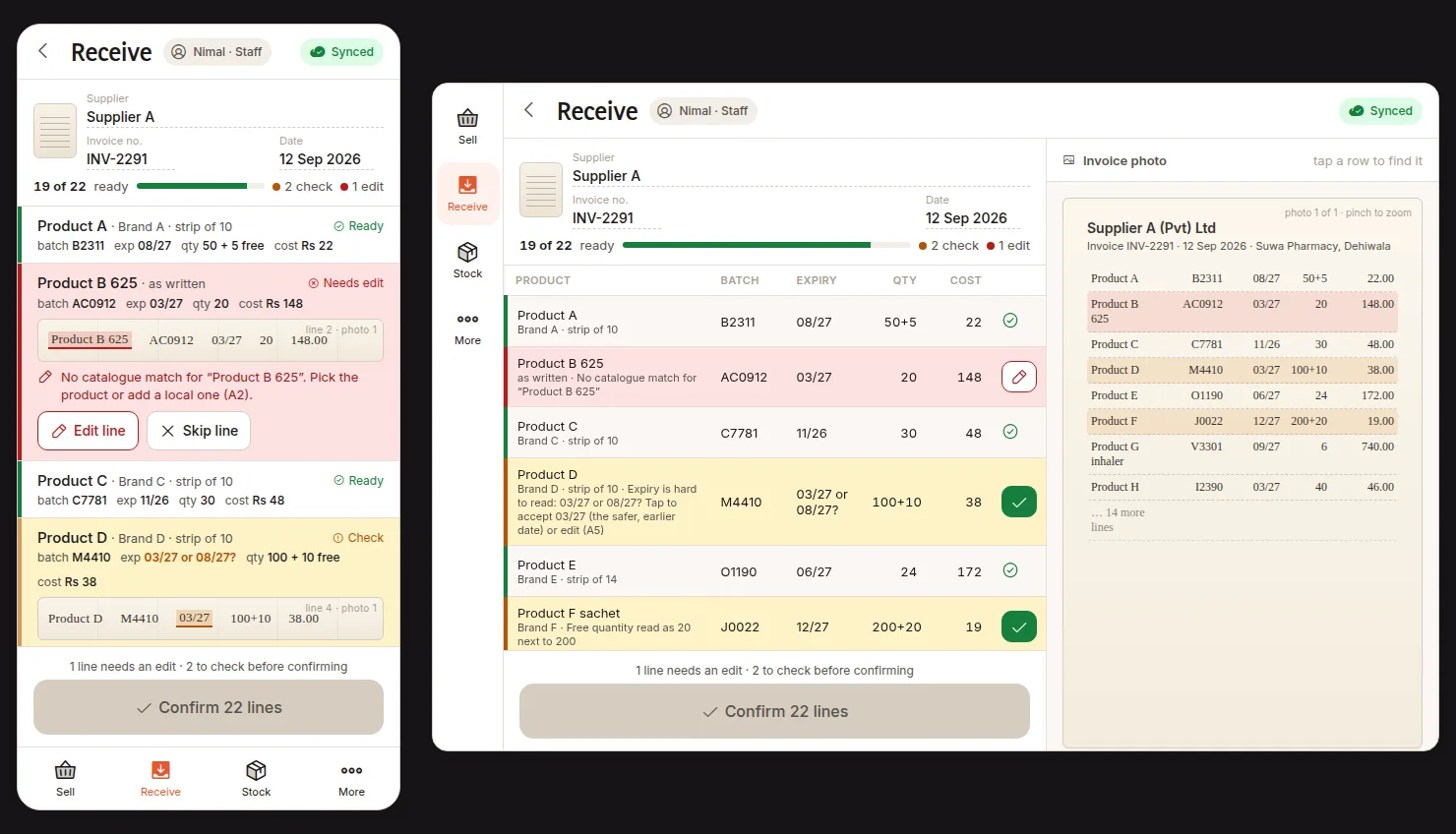The image size is (1456, 834).
Task: Click the mobile 19 of 22 progress bar
Action: [200, 186]
